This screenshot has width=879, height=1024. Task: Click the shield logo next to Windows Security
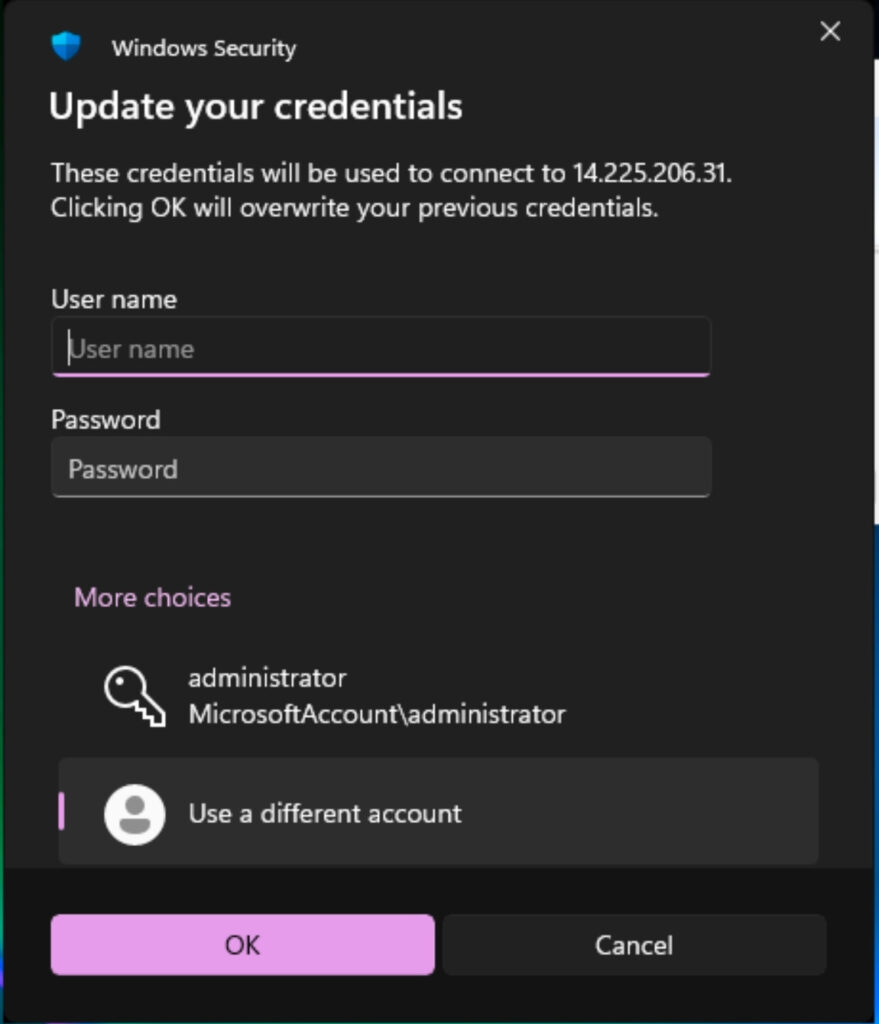66,45
